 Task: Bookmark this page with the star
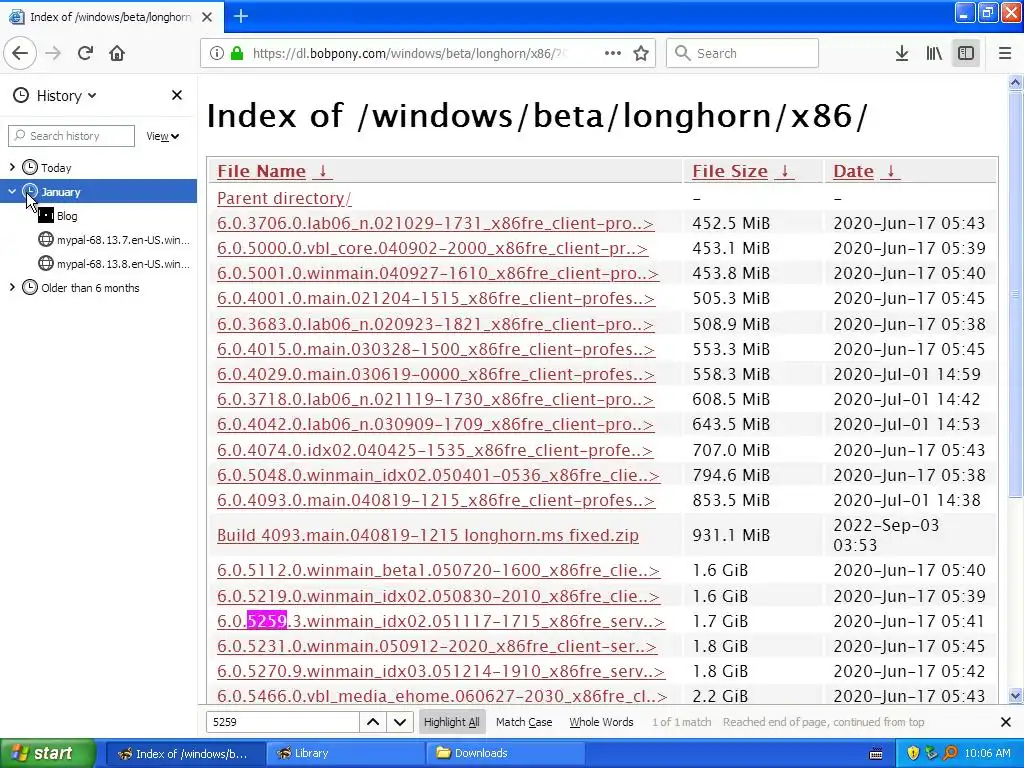pyautogui.click(x=641, y=53)
